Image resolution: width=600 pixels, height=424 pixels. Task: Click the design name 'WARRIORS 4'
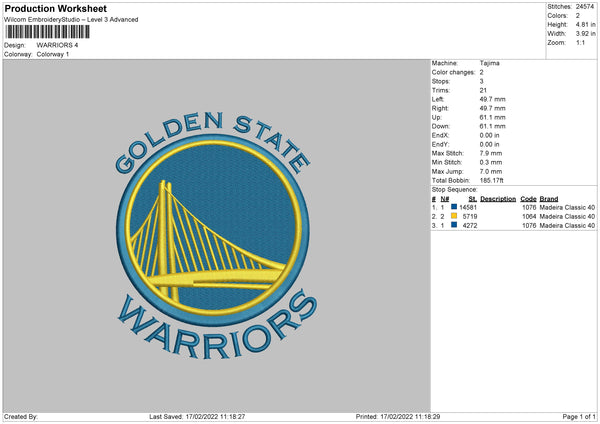coord(57,45)
